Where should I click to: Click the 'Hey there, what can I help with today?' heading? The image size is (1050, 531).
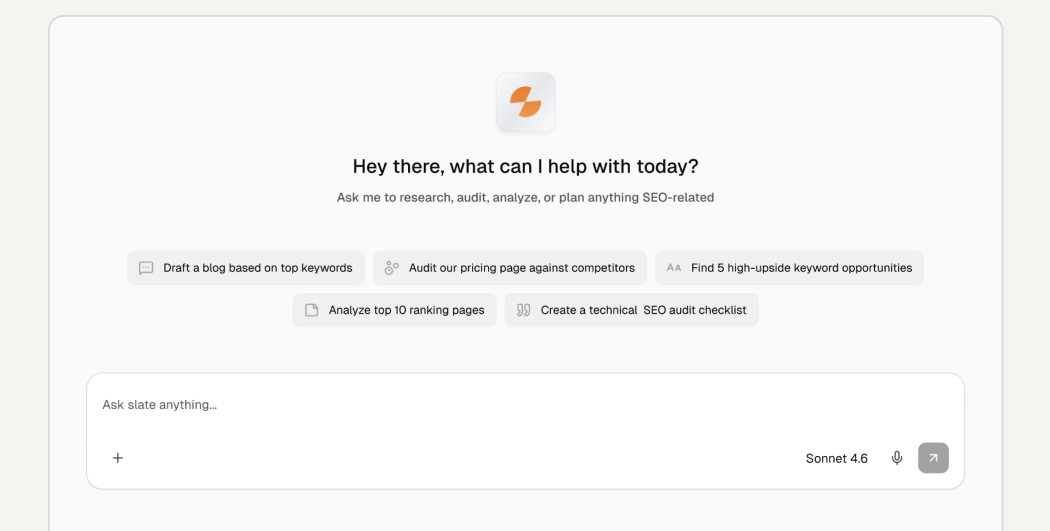point(526,166)
